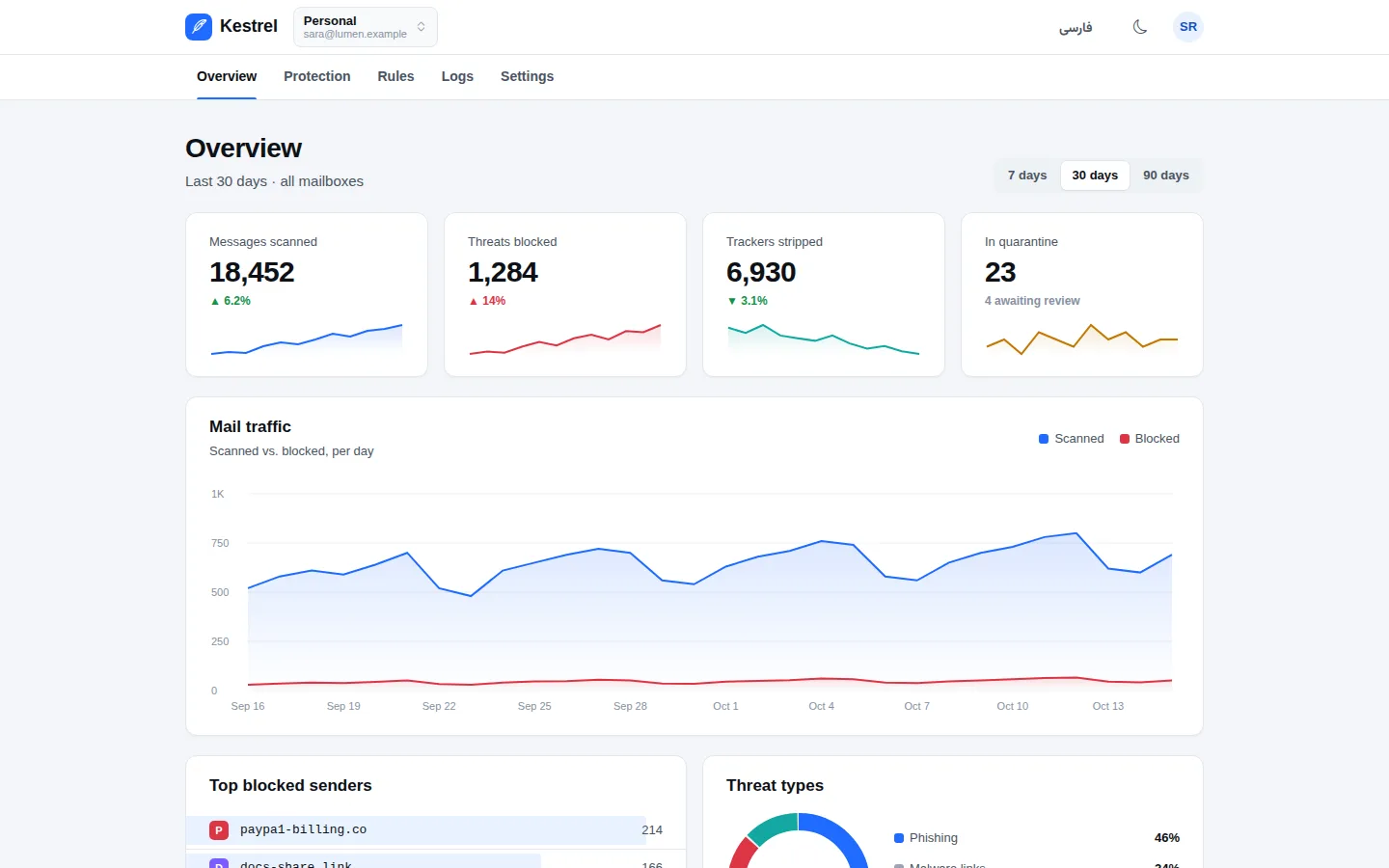Click the 6,930 trackers stripped value

tap(761, 272)
